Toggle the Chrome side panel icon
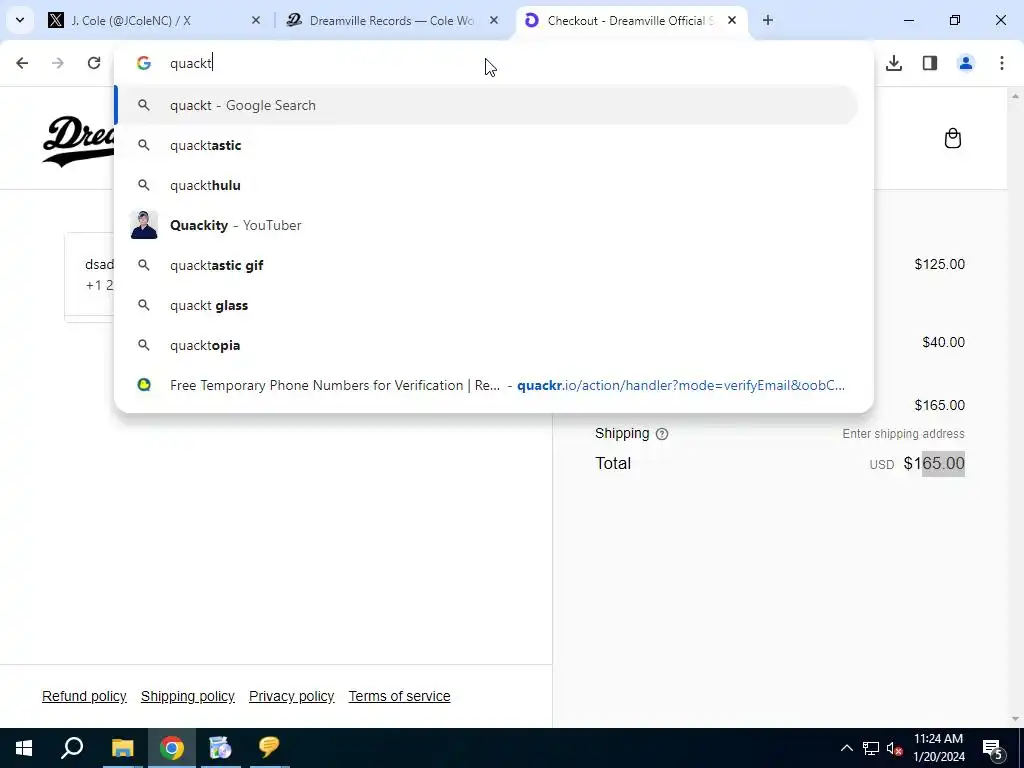 point(930,63)
